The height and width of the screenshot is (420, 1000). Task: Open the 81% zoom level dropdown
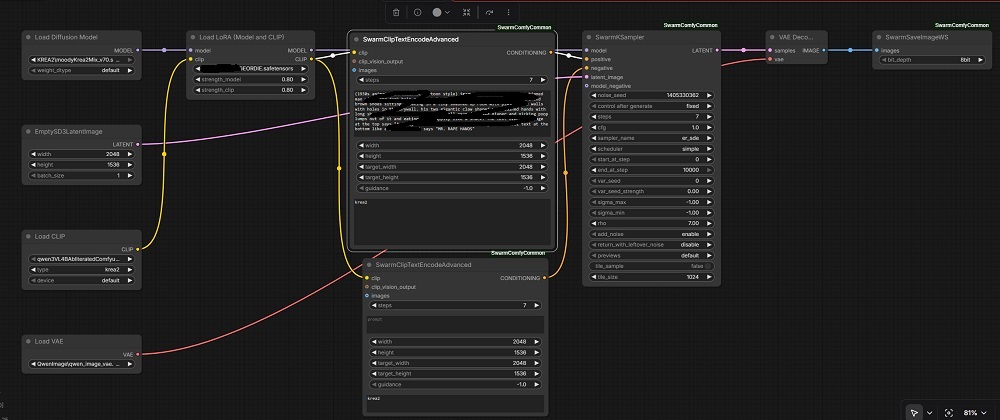(x=976, y=413)
